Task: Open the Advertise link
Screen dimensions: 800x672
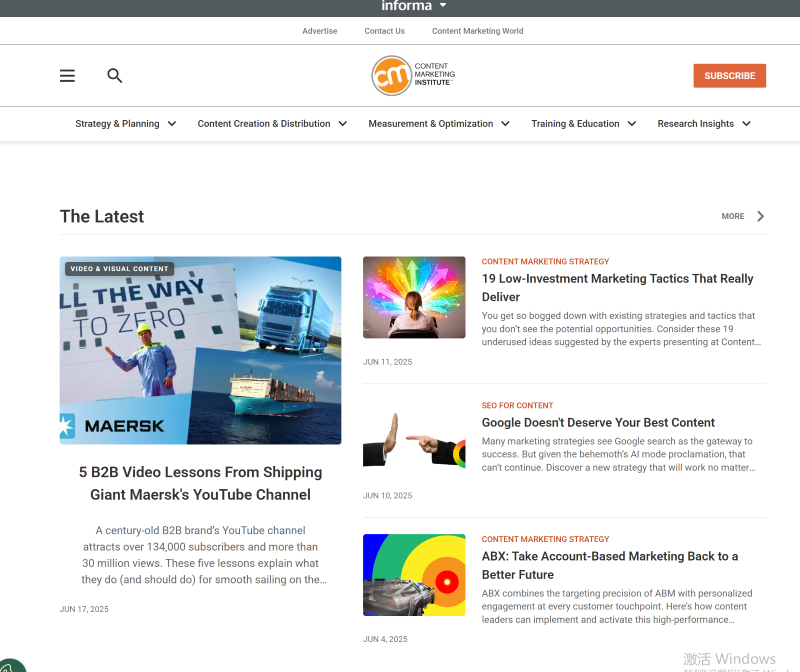Action: coord(319,31)
